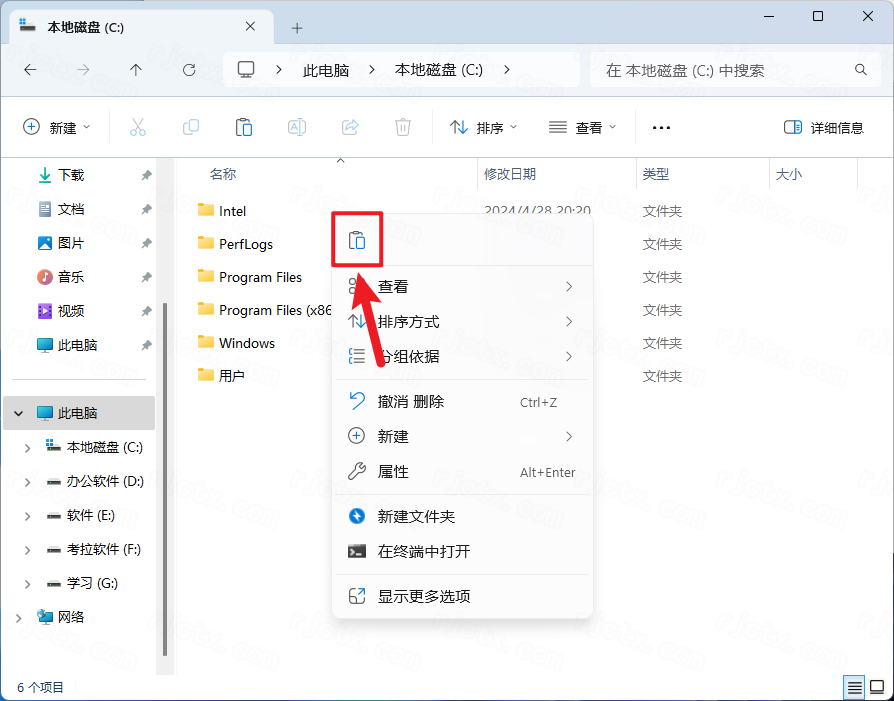Collapse the 此电脑 tree node

click(19, 413)
